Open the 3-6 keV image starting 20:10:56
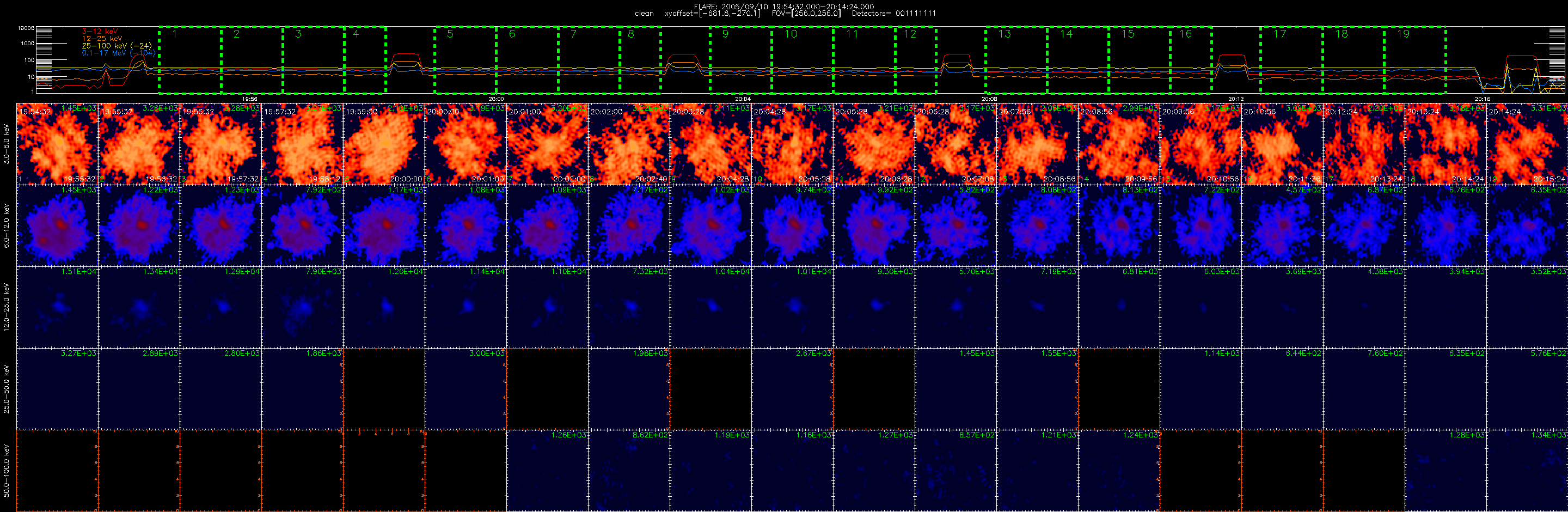Screen dimensions: 1568x512 [1283, 144]
